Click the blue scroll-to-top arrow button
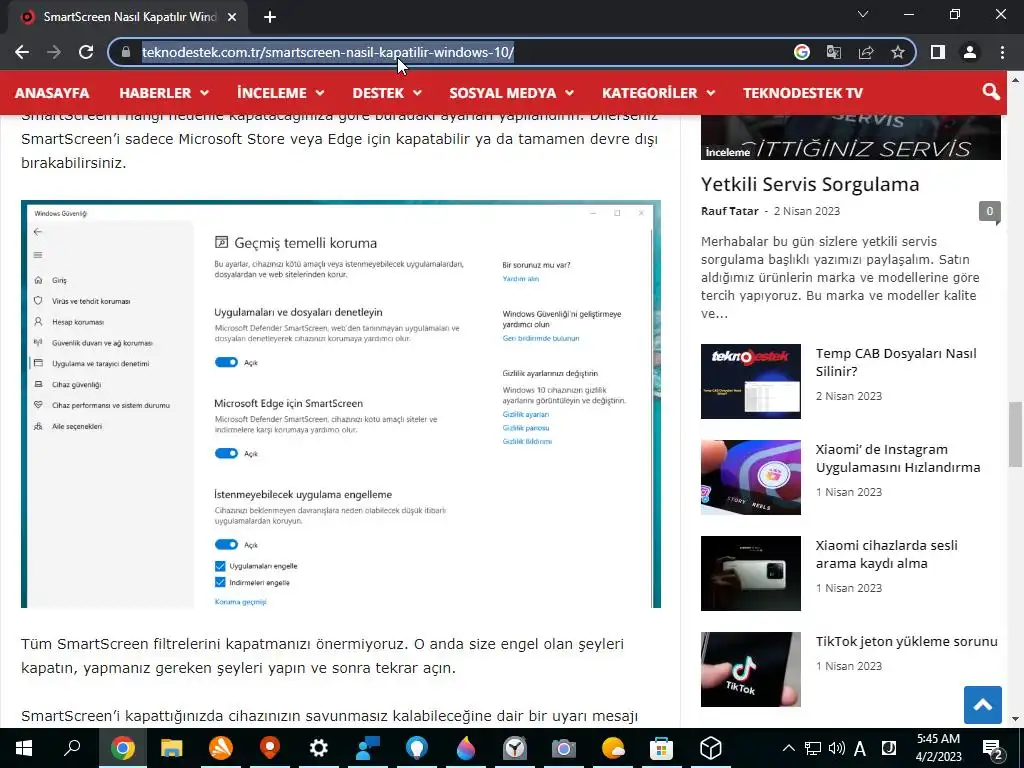This screenshot has width=1024, height=768. pyautogui.click(x=982, y=705)
